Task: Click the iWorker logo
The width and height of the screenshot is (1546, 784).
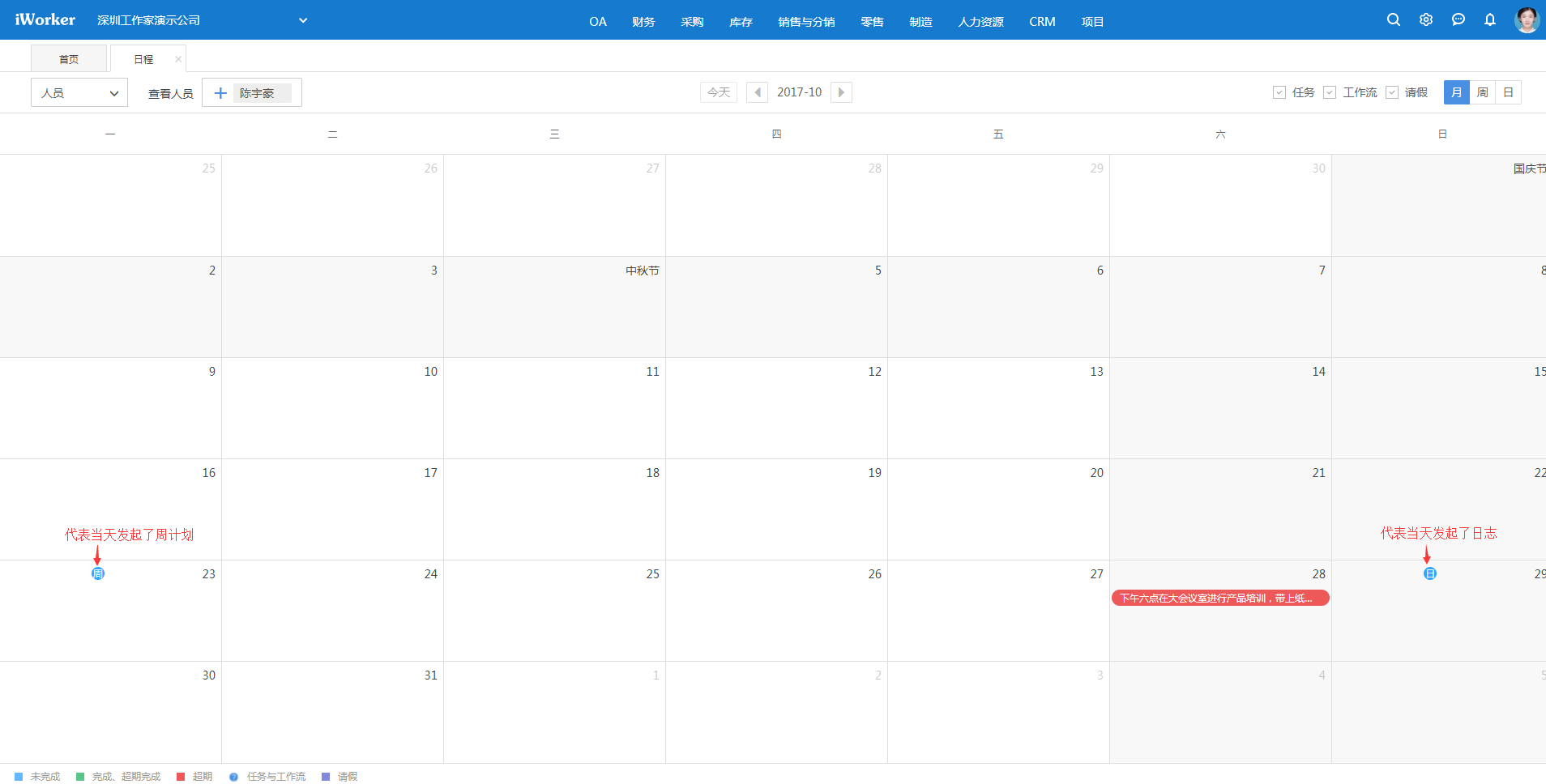Action: click(x=45, y=19)
